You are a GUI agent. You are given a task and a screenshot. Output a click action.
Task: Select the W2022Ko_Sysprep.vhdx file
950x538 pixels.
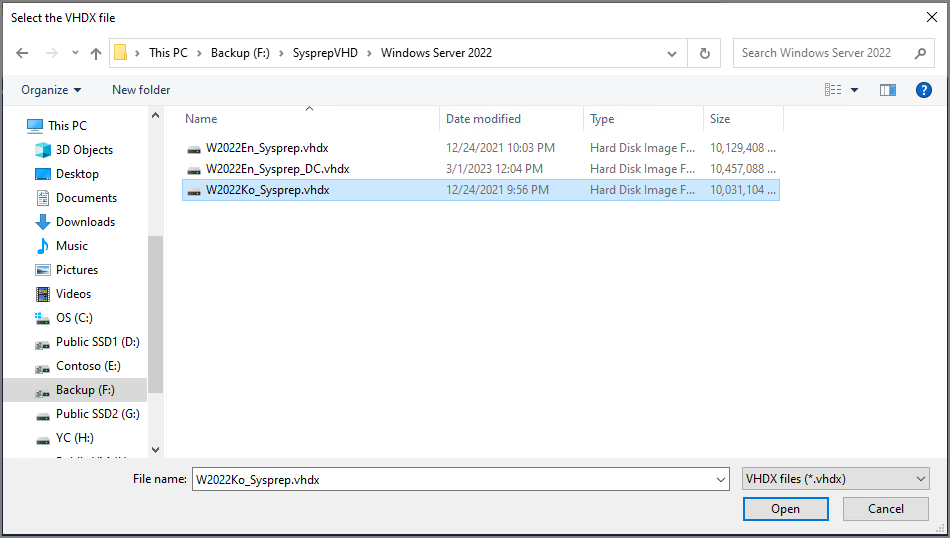(x=267, y=190)
